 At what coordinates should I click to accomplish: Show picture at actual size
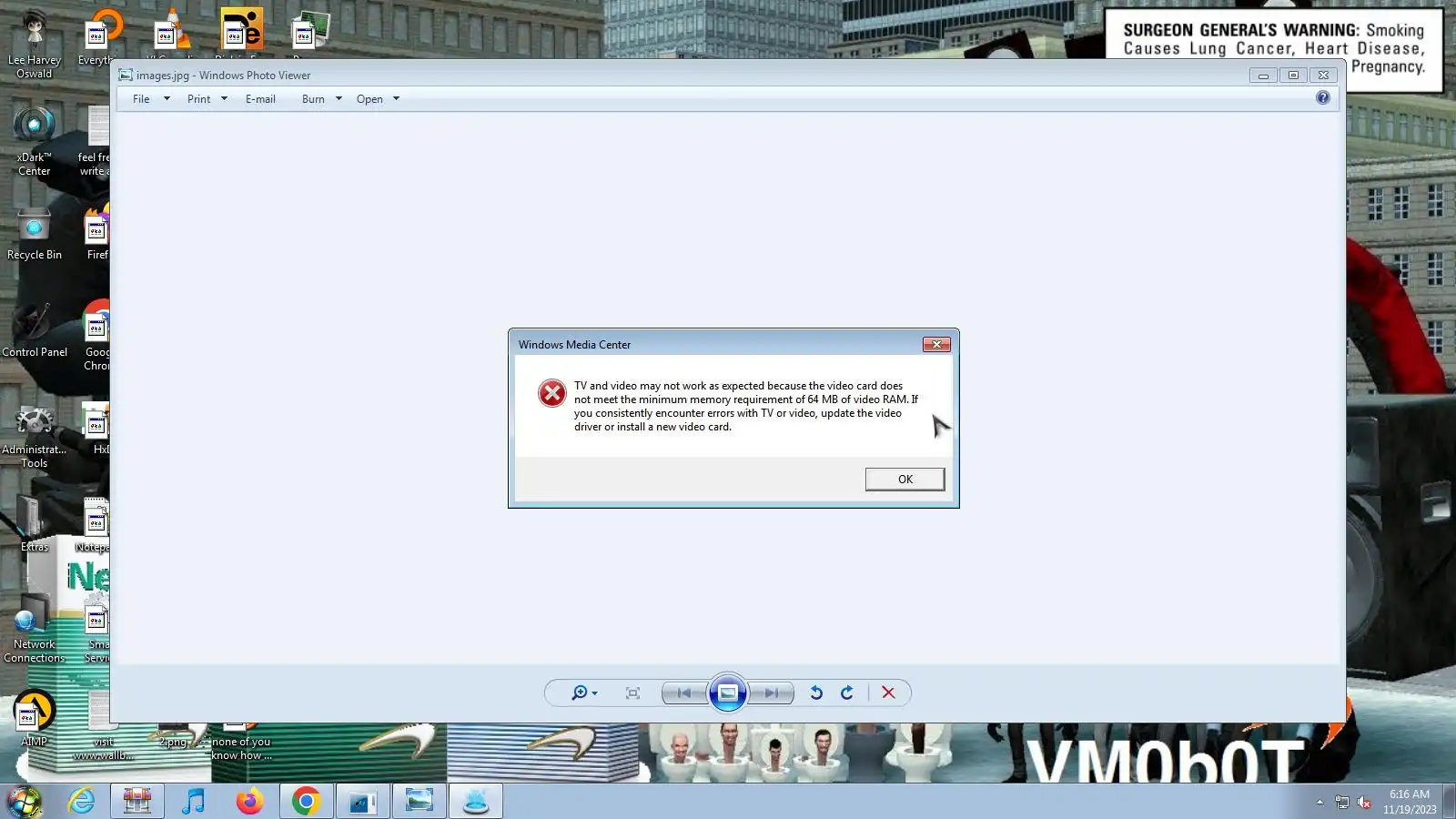tap(632, 693)
